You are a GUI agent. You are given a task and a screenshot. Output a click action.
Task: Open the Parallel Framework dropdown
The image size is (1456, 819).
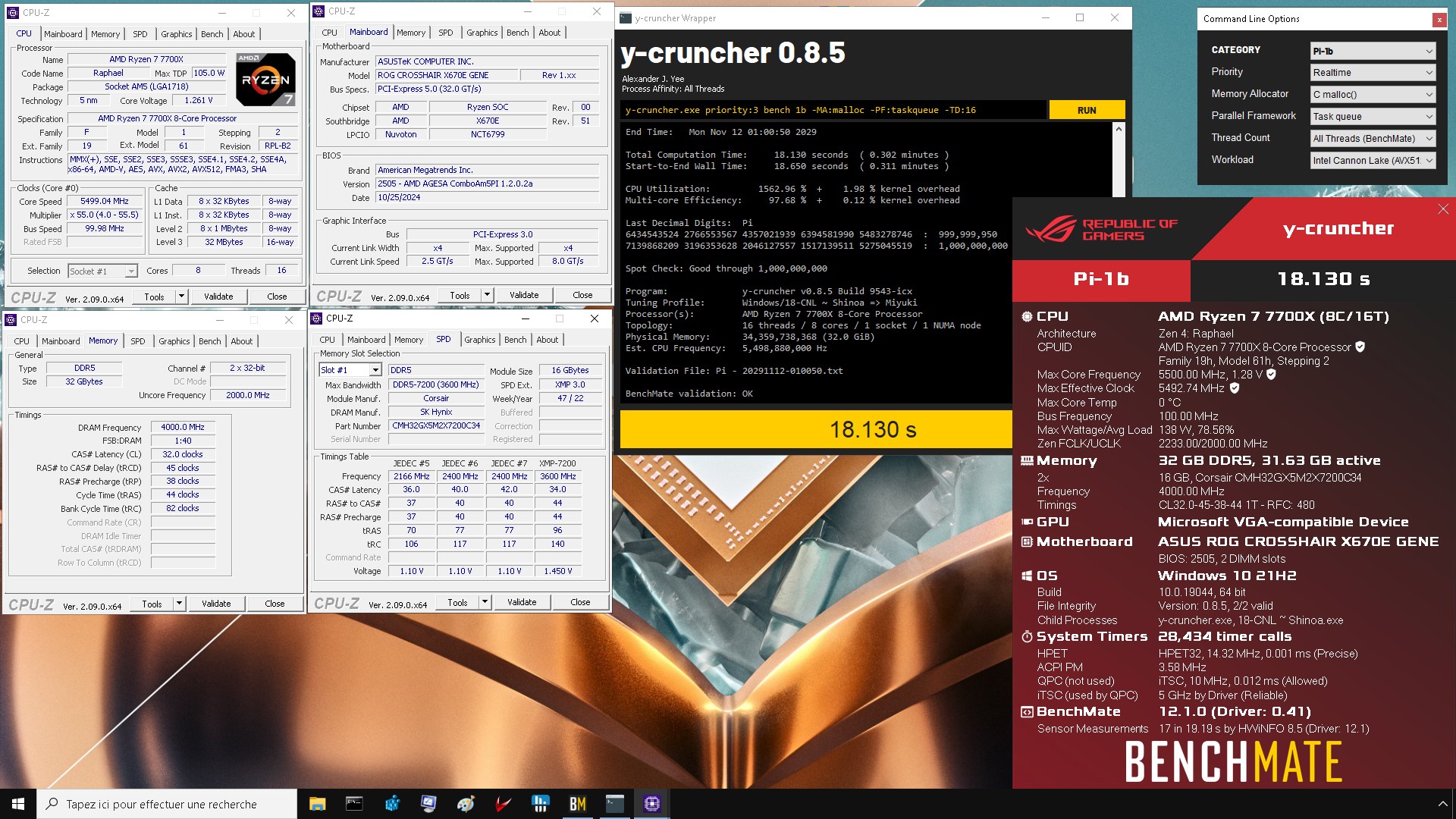click(1373, 117)
